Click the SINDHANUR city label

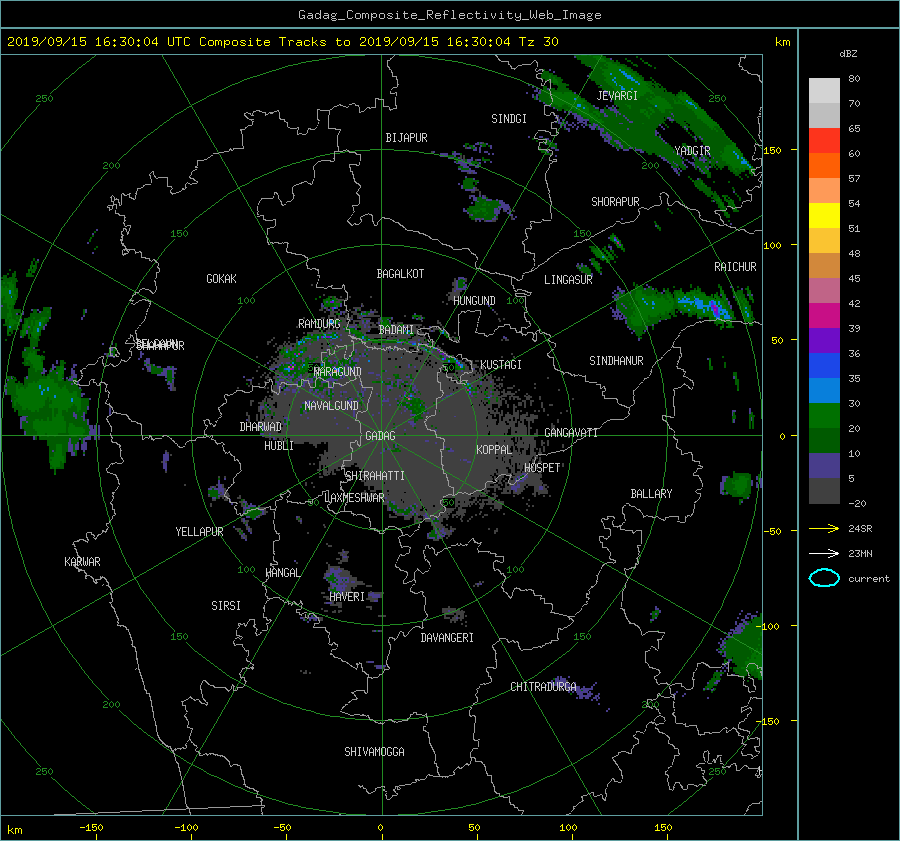(x=616, y=361)
